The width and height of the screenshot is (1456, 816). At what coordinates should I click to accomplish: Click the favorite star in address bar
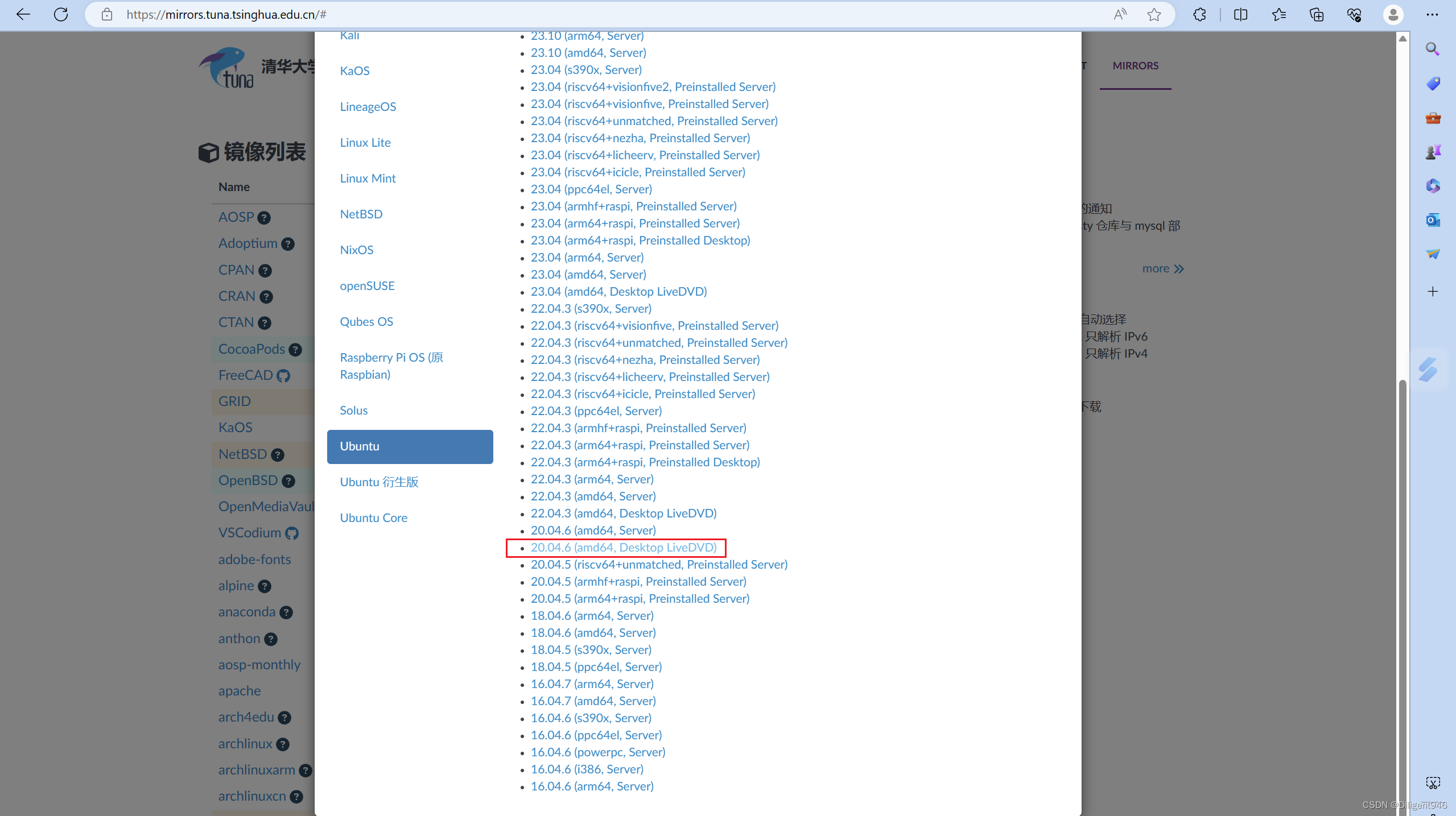1154,15
